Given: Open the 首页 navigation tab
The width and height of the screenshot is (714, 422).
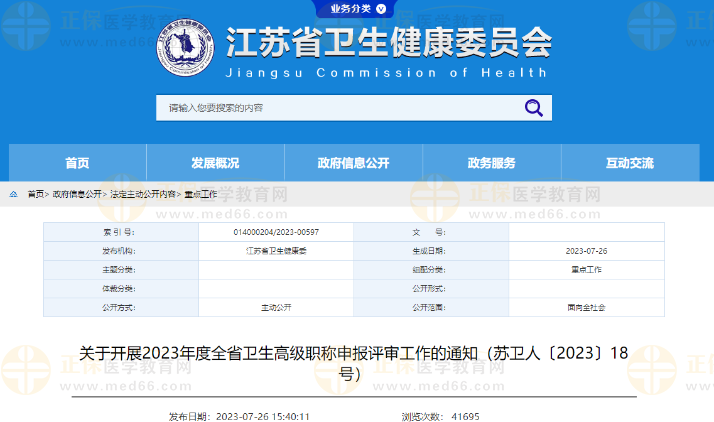Looking at the screenshot, I should coord(77,164).
